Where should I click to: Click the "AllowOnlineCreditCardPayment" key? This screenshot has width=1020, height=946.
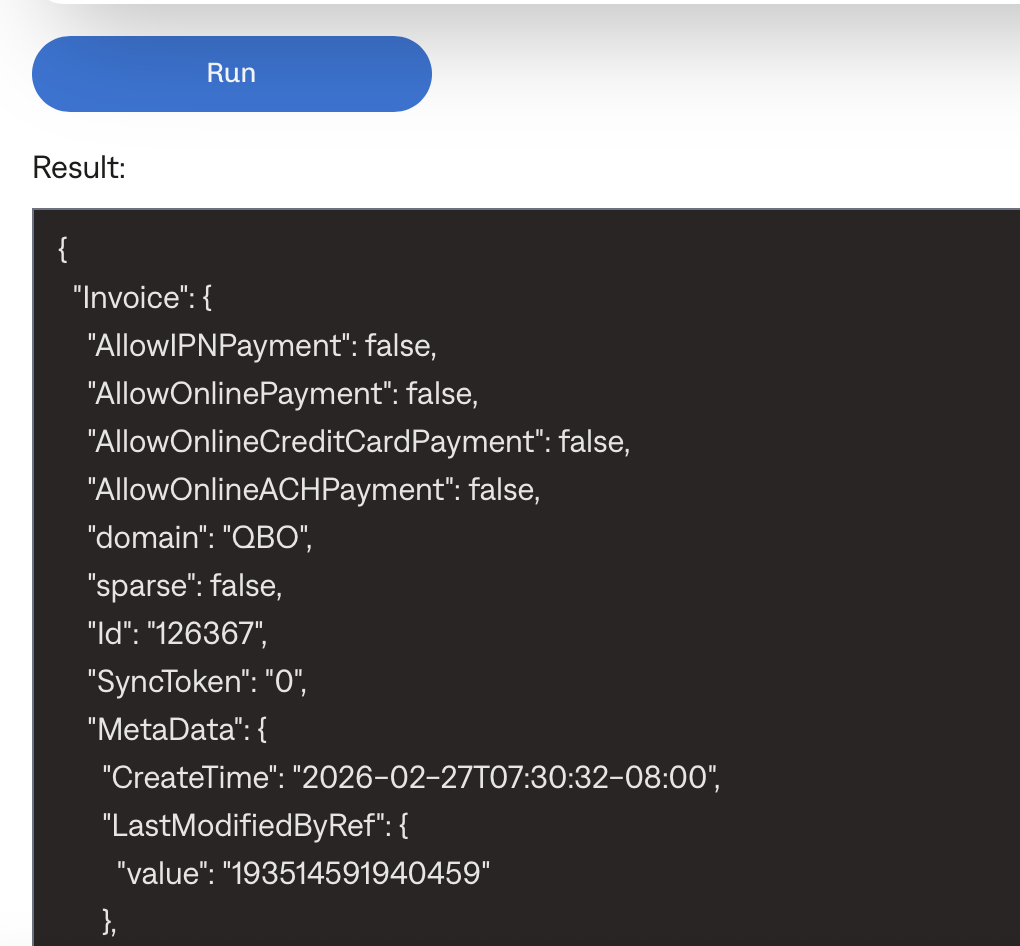[x=312, y=442]
